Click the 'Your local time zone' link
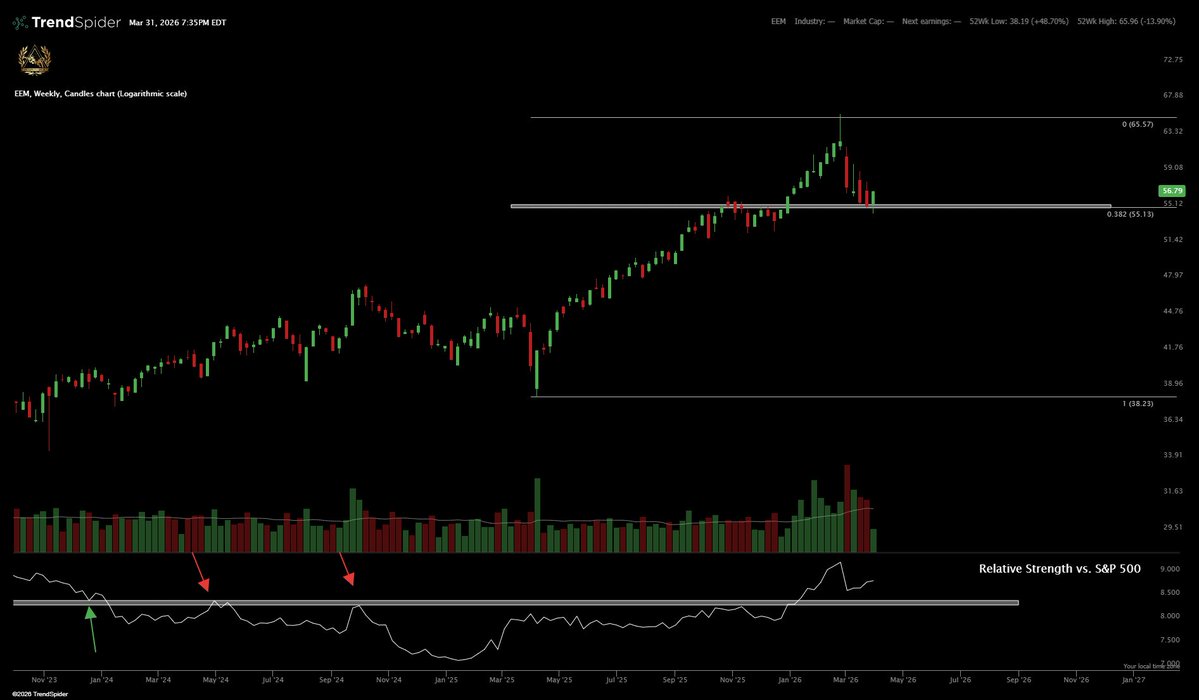Image resolution: width=1199 pixels, height=700 pixels. (x=1152, y=666)
